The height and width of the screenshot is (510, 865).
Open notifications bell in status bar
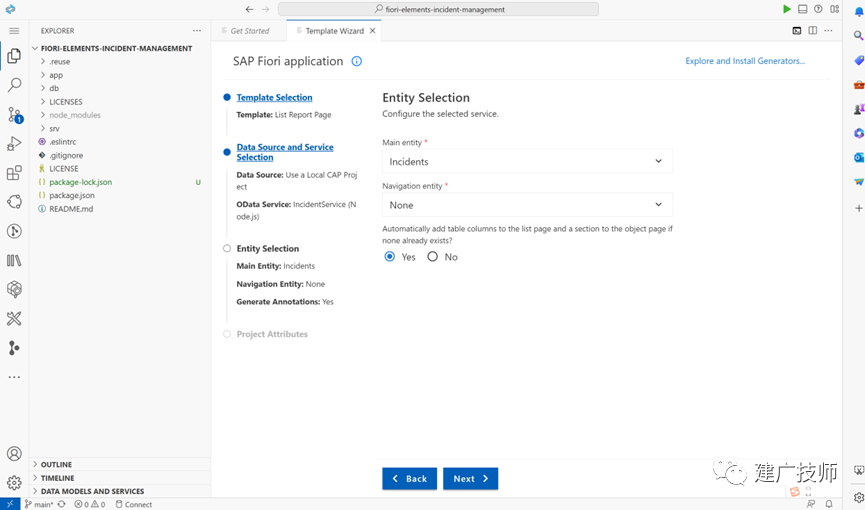coord(829,504)
